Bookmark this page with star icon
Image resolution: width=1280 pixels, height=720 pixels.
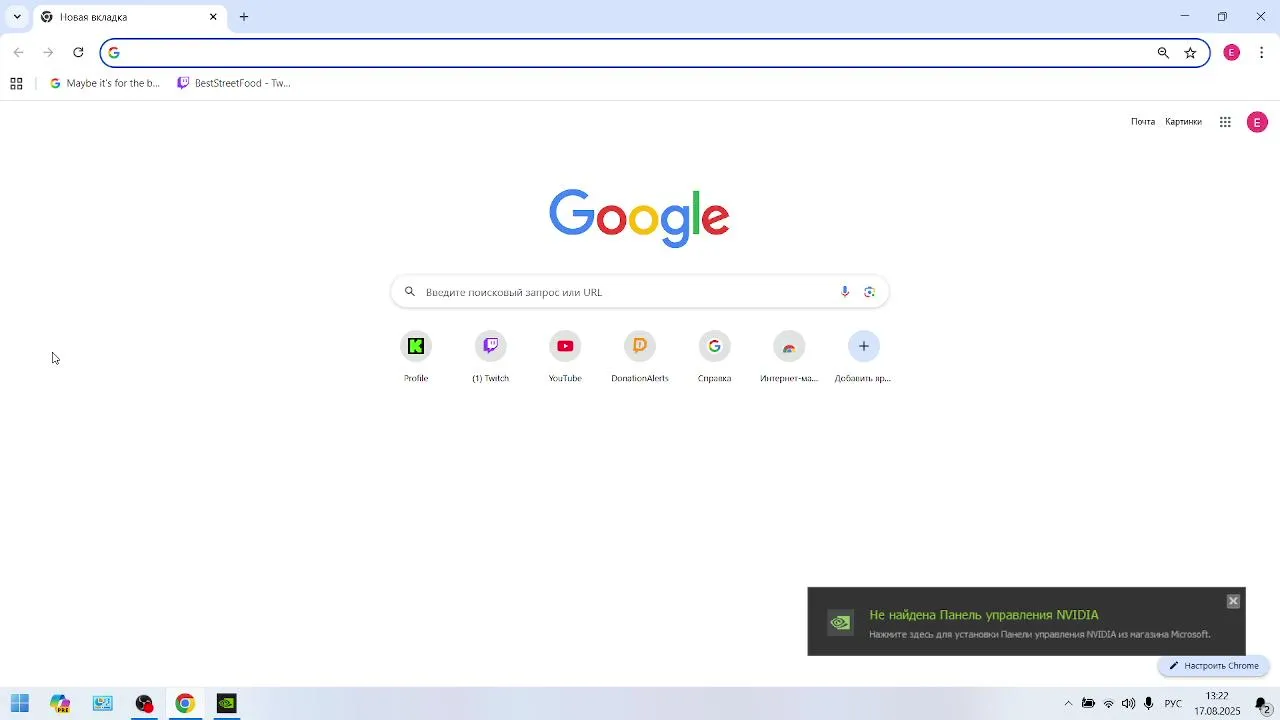(1190, 53)
